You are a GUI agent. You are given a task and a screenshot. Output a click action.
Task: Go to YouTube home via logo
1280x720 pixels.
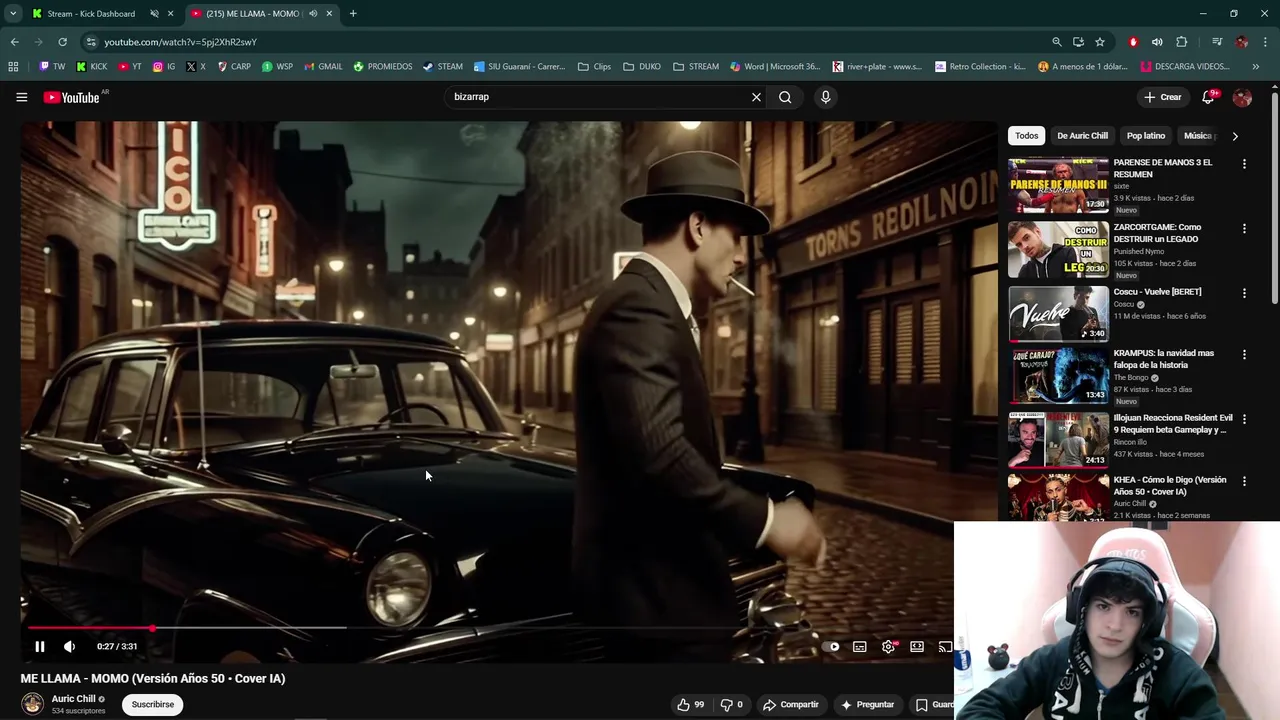click(72, 97)
